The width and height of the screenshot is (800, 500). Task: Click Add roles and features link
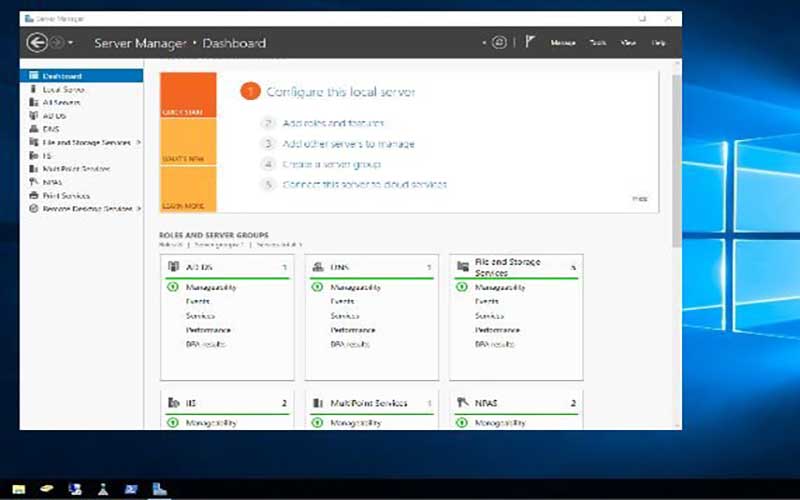tap(333, 123)
